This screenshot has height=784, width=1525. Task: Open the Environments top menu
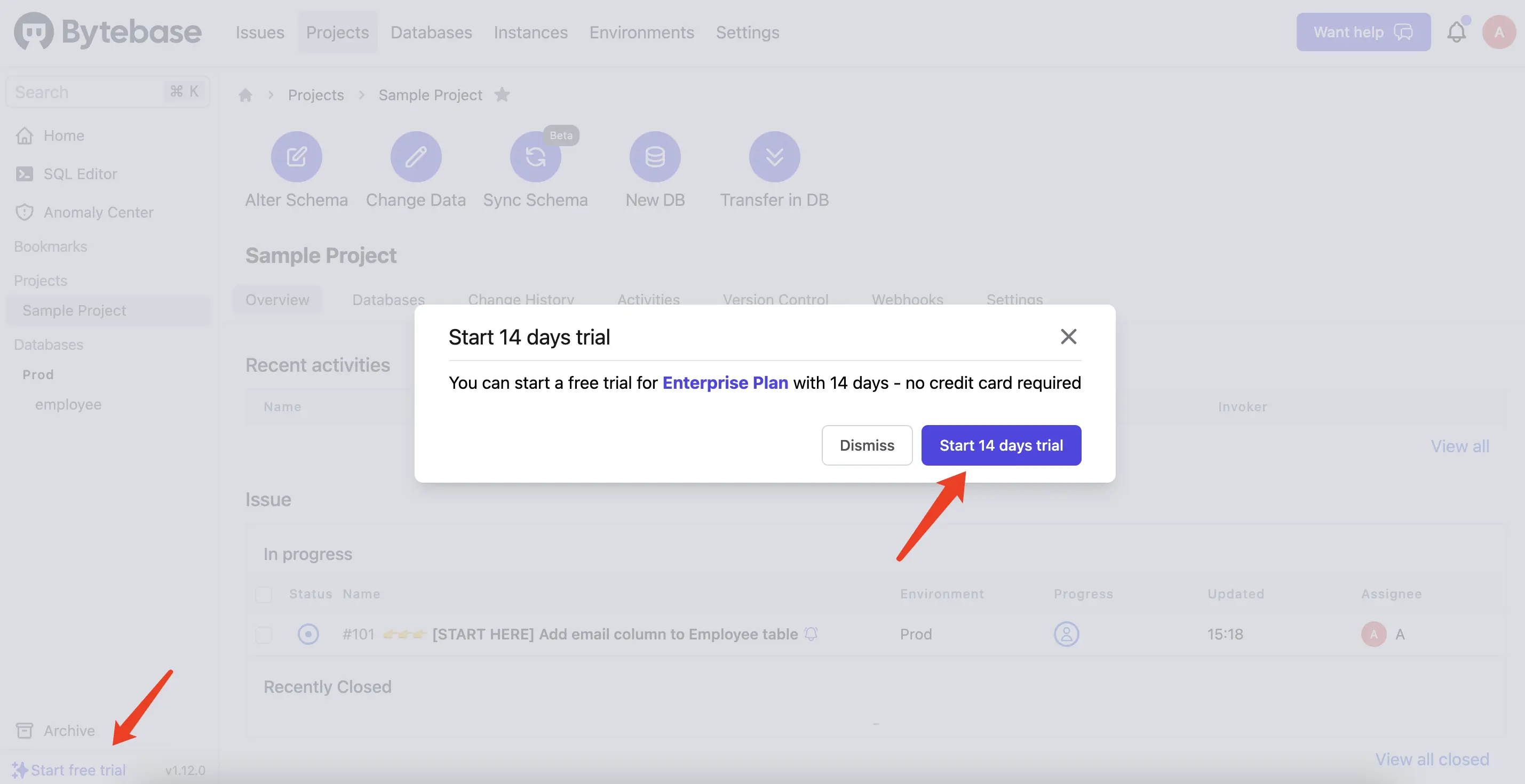click(642, 32)
